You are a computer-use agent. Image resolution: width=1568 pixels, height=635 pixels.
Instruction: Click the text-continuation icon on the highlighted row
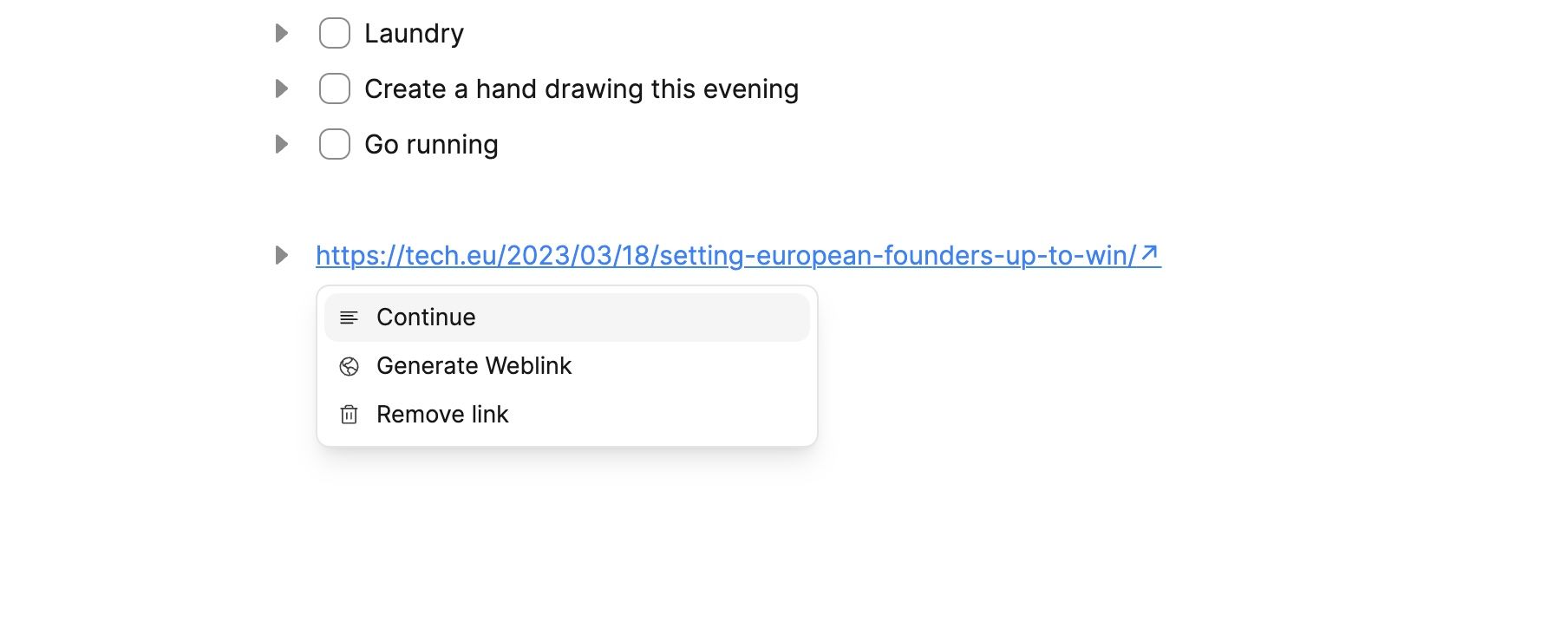coord(350,317)
